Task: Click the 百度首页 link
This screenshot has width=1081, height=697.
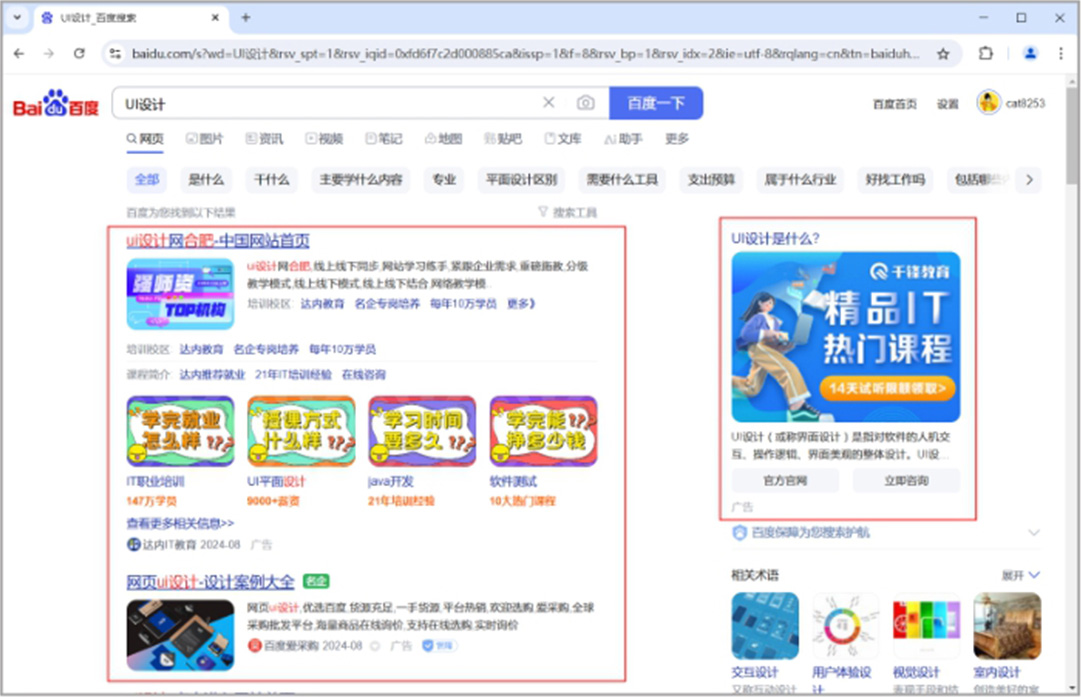Action: [x=894, y=104]
